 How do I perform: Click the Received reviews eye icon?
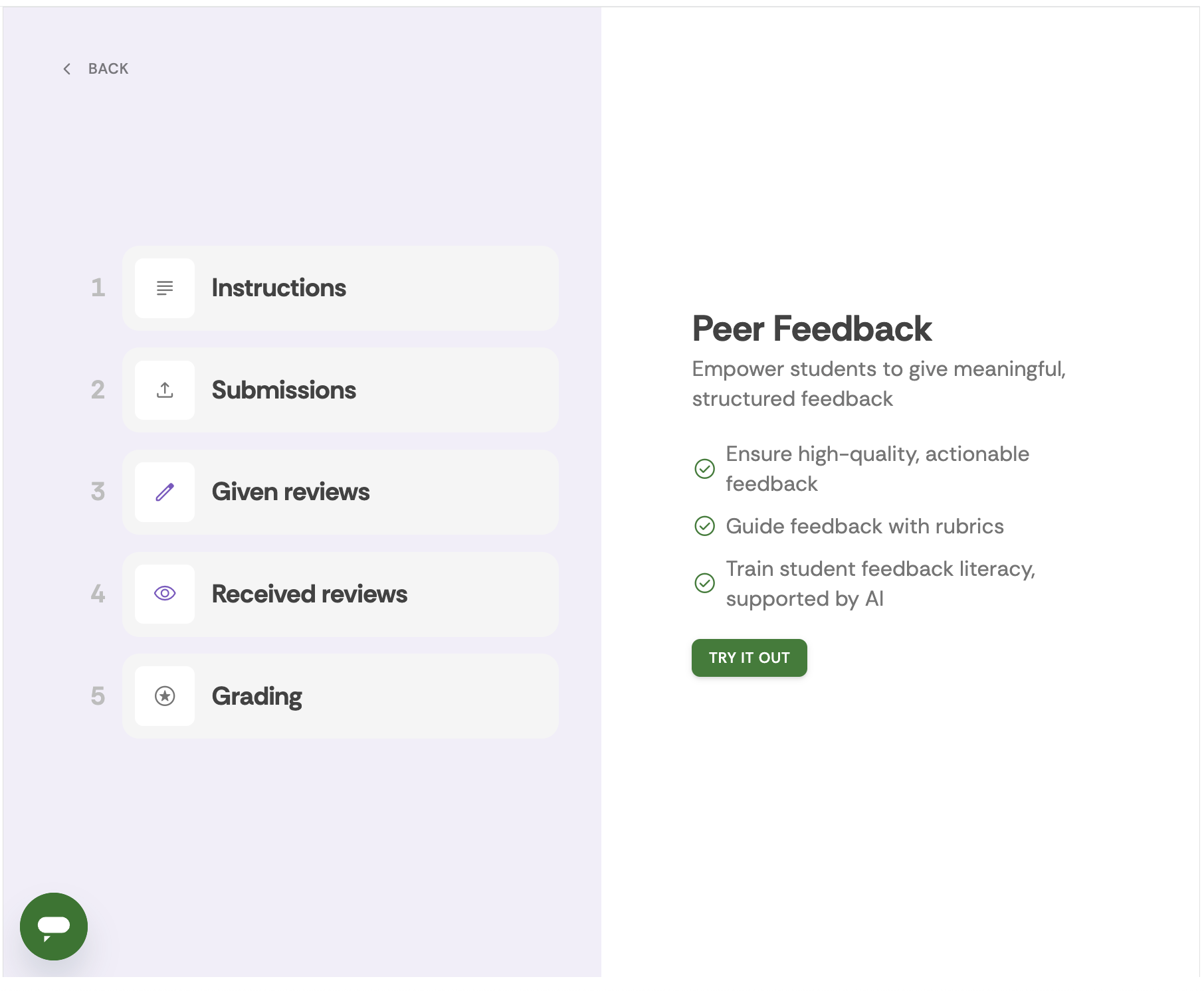(x=163, y=594)
